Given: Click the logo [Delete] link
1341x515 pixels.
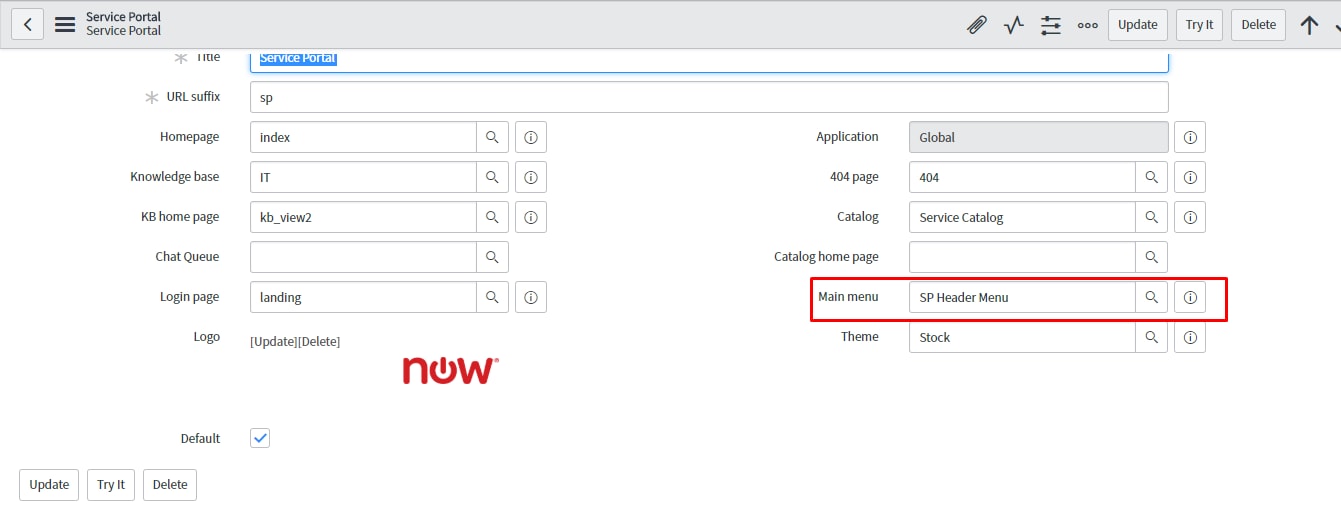Looking at the screenshot, I should pos(319,342).
